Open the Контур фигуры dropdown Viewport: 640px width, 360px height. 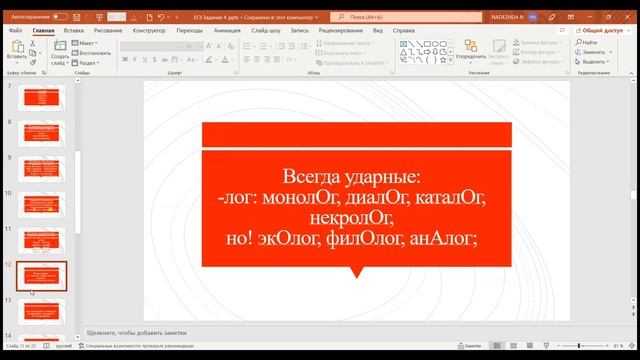[x=536, y=52]
